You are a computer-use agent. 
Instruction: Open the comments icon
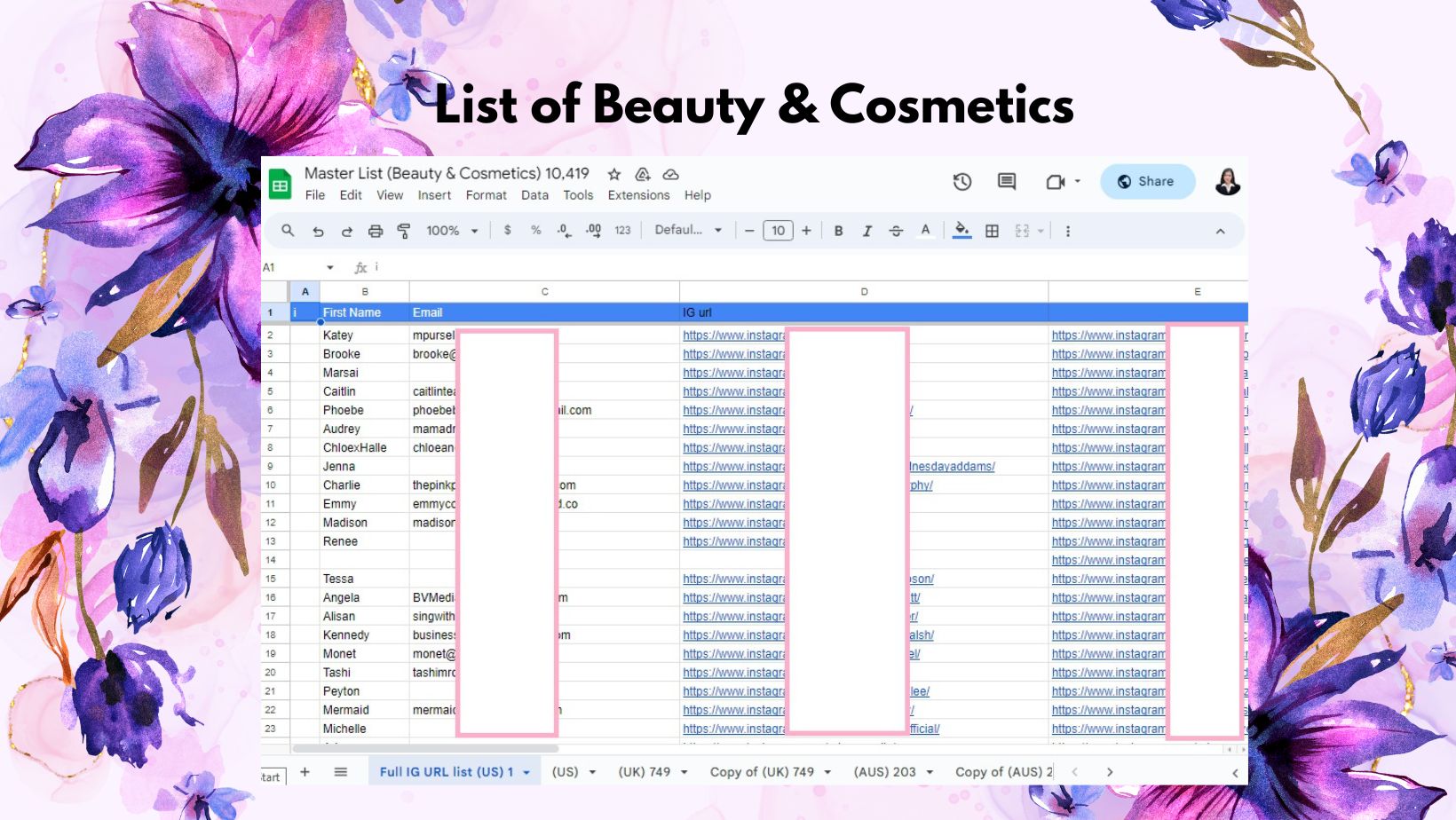1007,182
